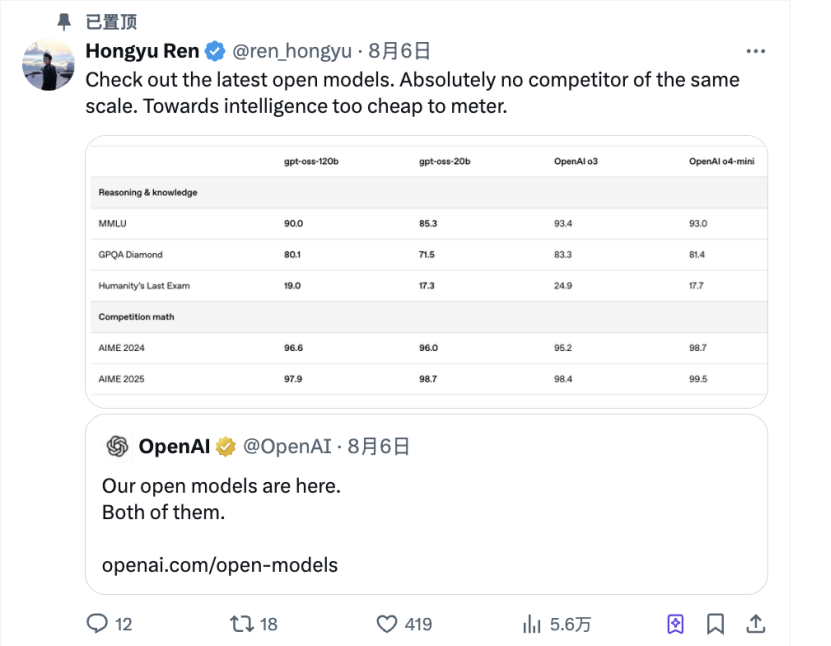Viewport: 831px width, 646px height.
Task: Open the three-dot more options menu
Action: (756, 50)
